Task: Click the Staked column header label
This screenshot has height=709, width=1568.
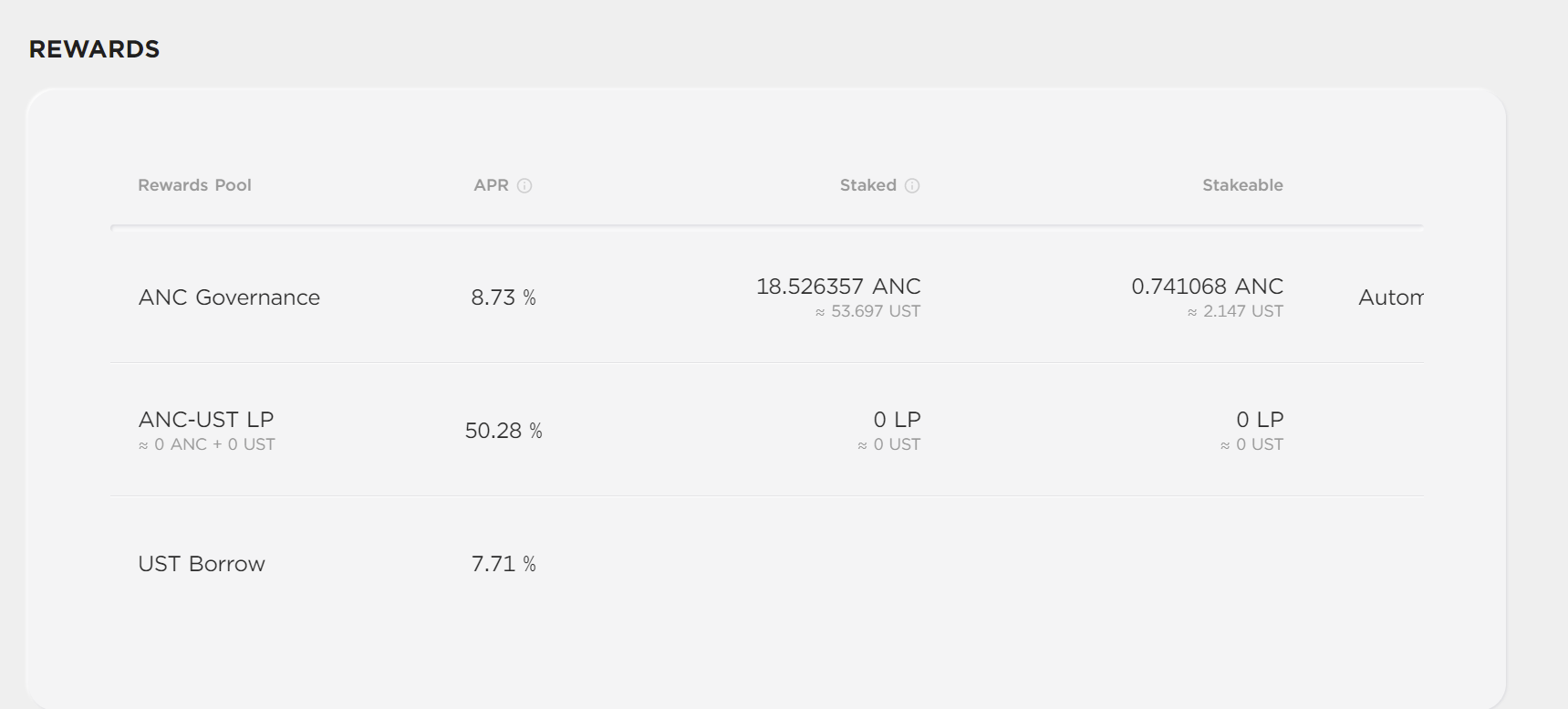Action: 867,185
